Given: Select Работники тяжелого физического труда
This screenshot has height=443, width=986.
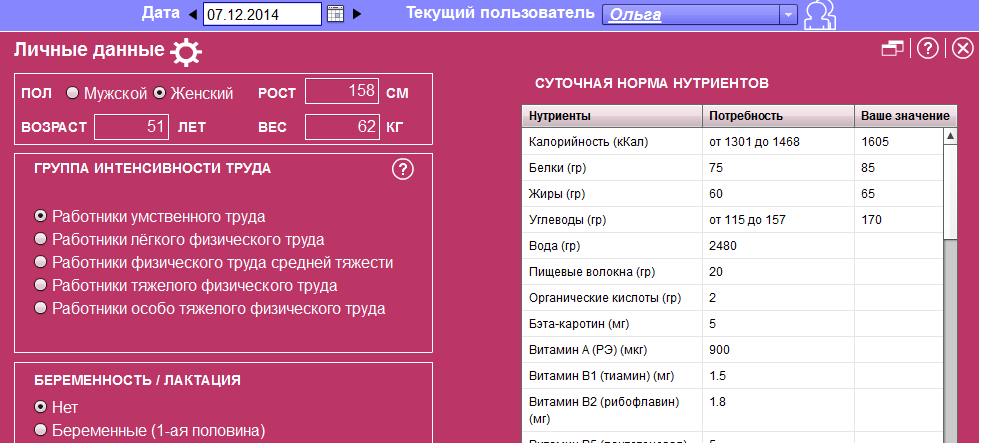Looking at the screenshot, I should coord(40,285).
